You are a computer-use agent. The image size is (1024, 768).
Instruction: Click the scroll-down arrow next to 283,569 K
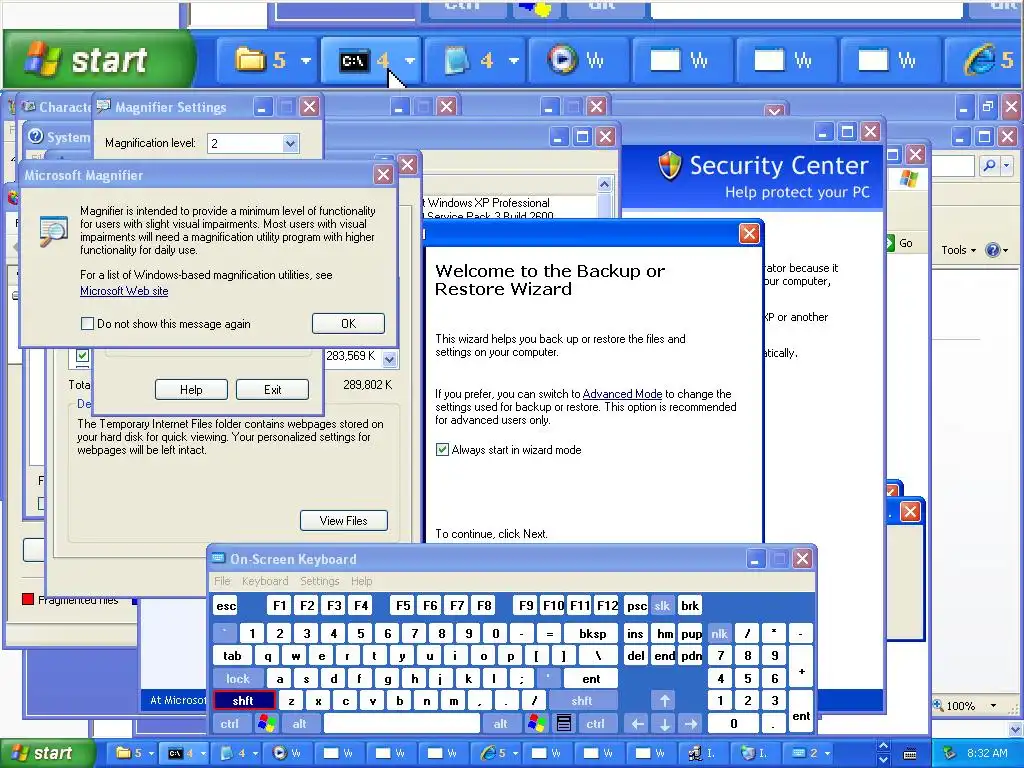(x=389, y=359)
